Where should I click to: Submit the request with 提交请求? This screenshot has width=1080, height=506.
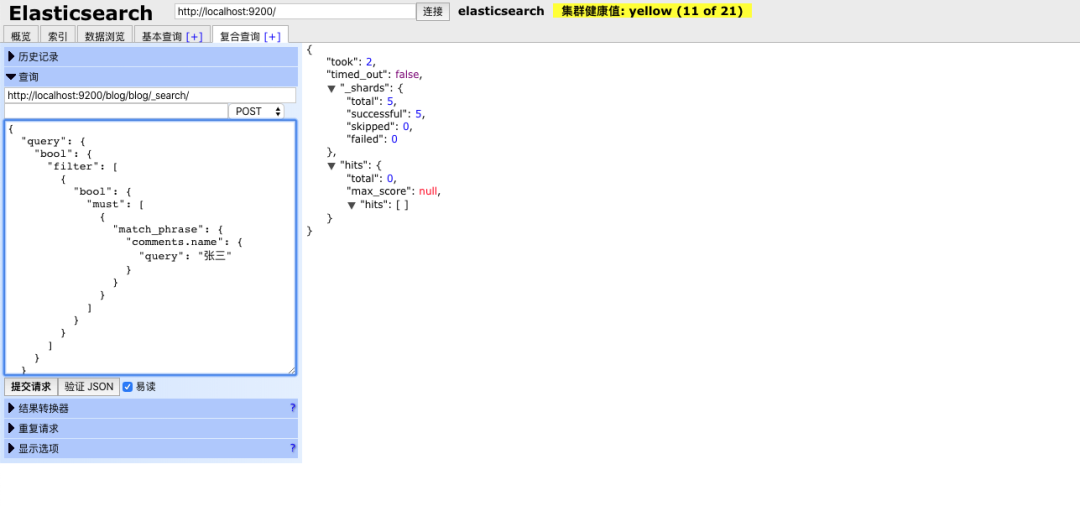tap(31, 387)
